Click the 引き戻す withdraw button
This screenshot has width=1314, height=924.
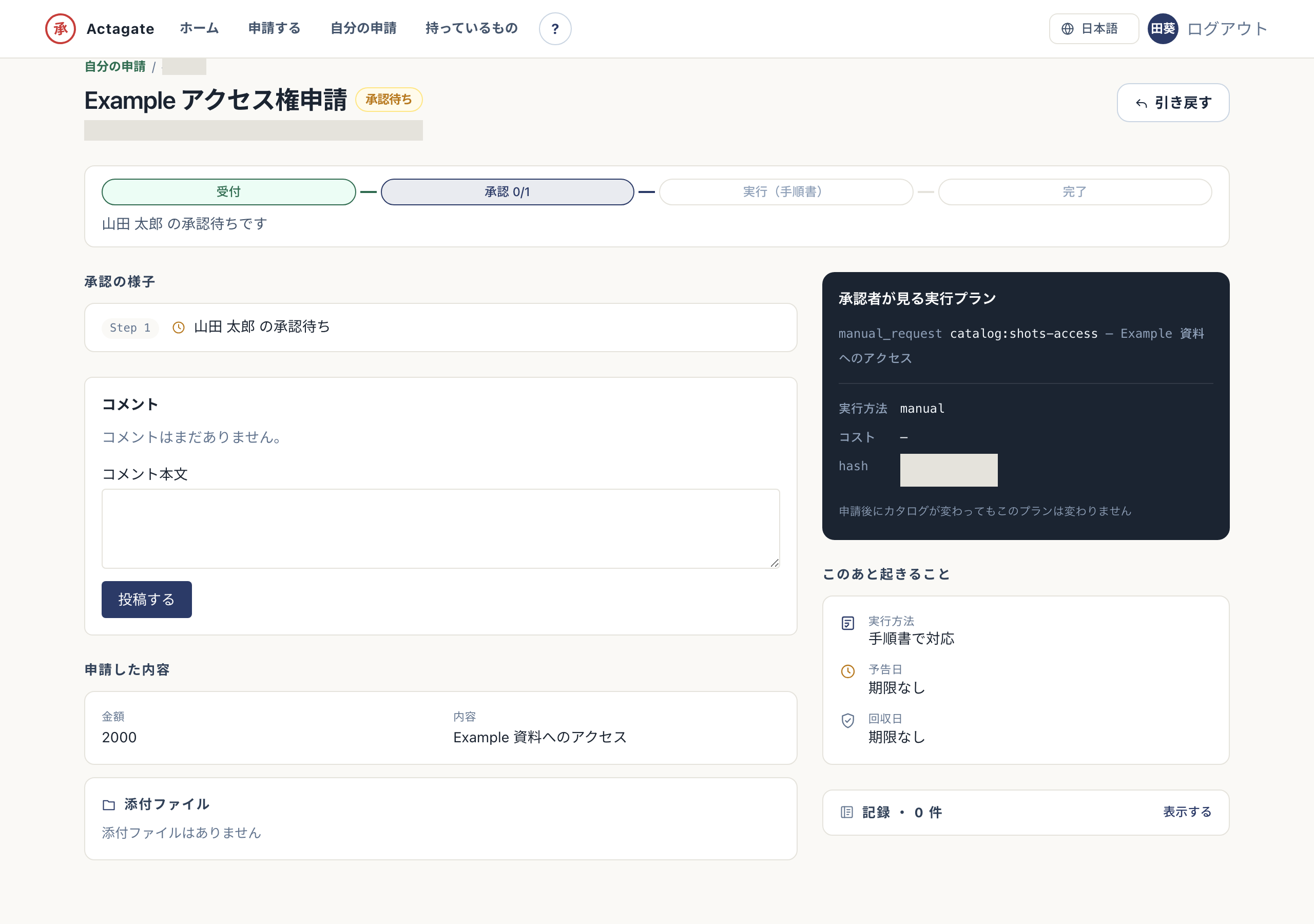1173,103
